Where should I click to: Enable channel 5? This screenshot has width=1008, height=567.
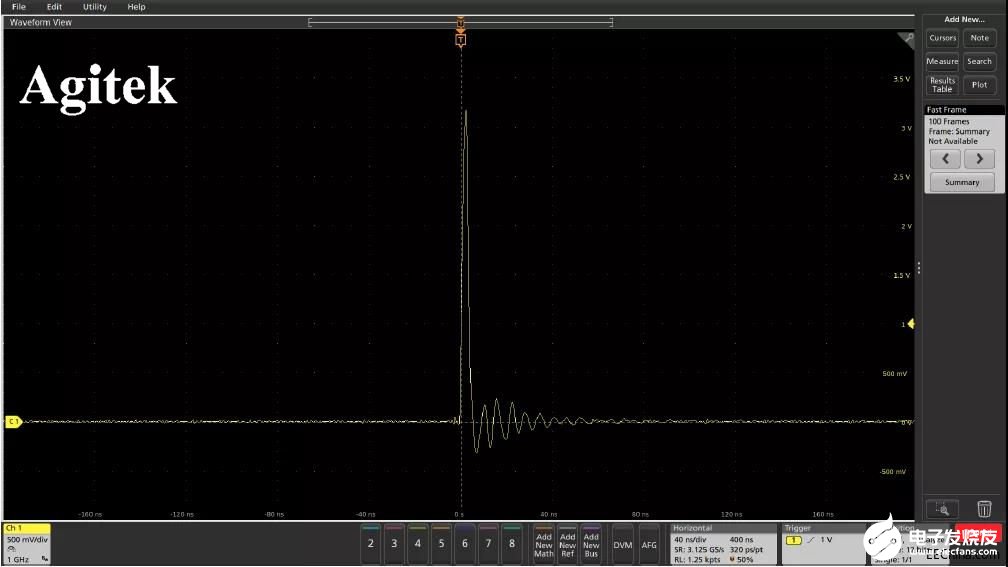click(441, 544)
